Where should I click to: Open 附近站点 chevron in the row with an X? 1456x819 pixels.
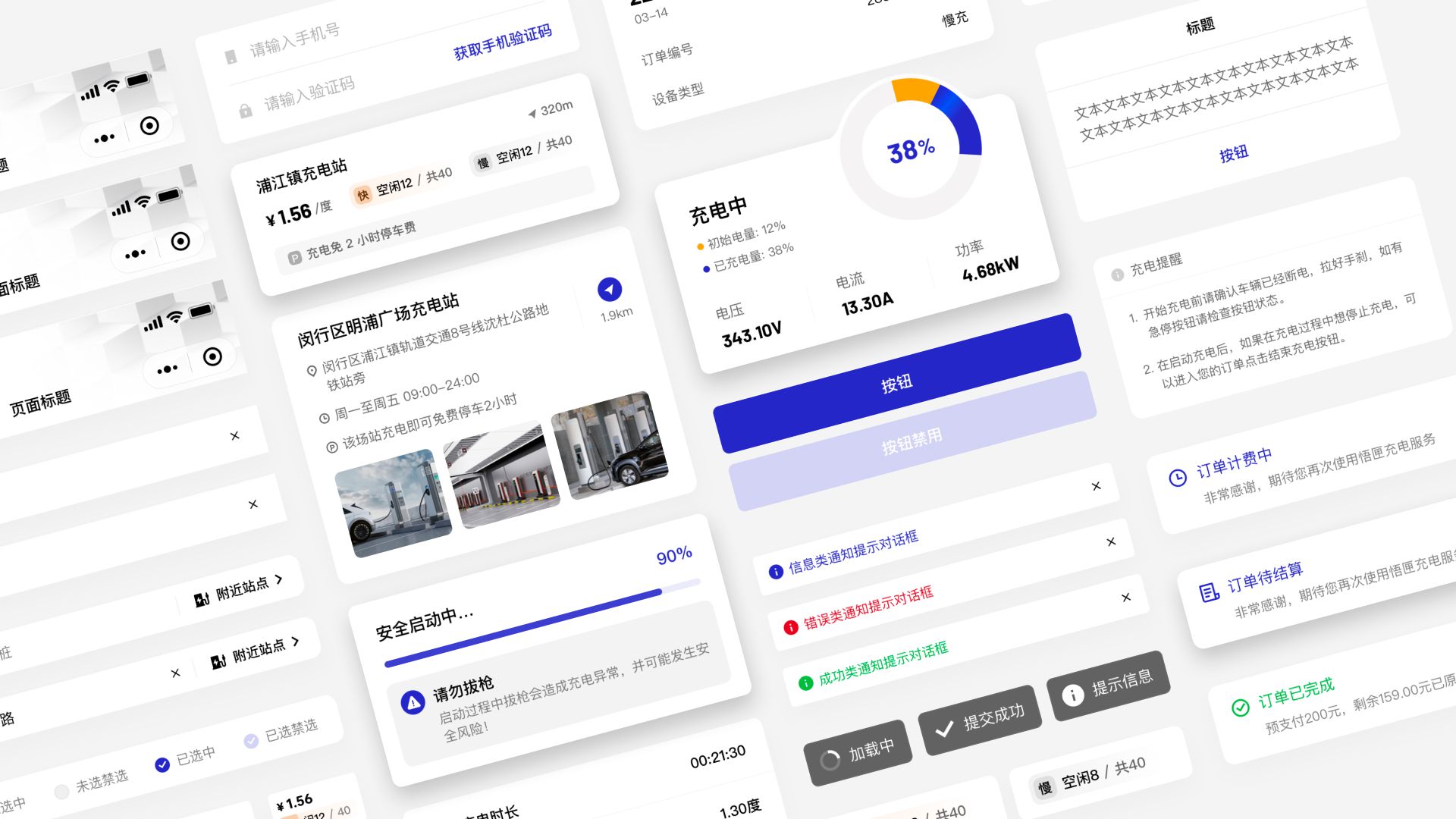[295, 642]
